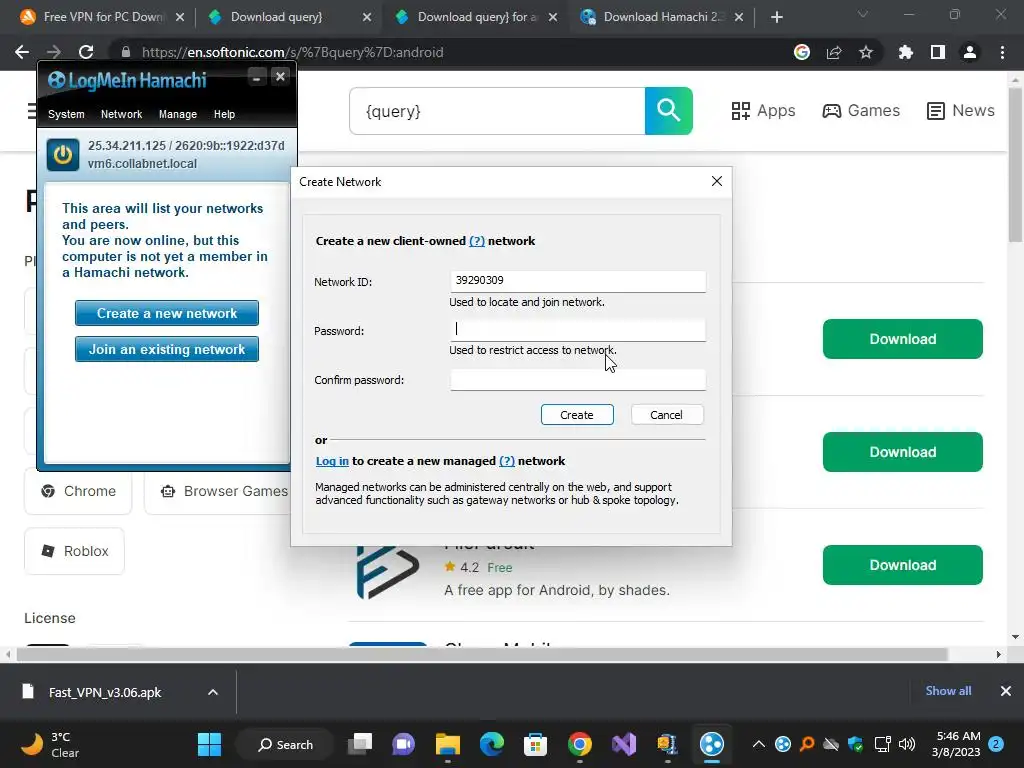Click the Softonic search magnifier button
This screenshot has width=1024, height=768.
coord(669,111)
